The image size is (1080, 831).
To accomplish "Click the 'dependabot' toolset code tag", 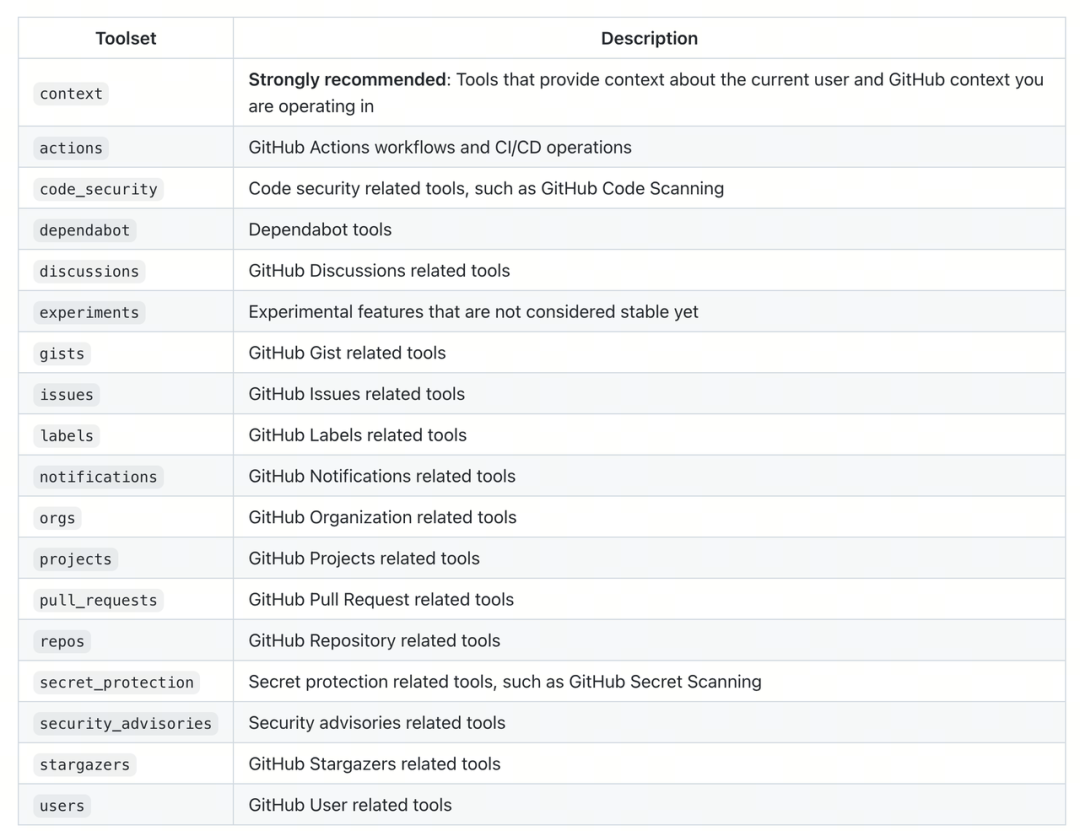I will [x=84, y=230].
